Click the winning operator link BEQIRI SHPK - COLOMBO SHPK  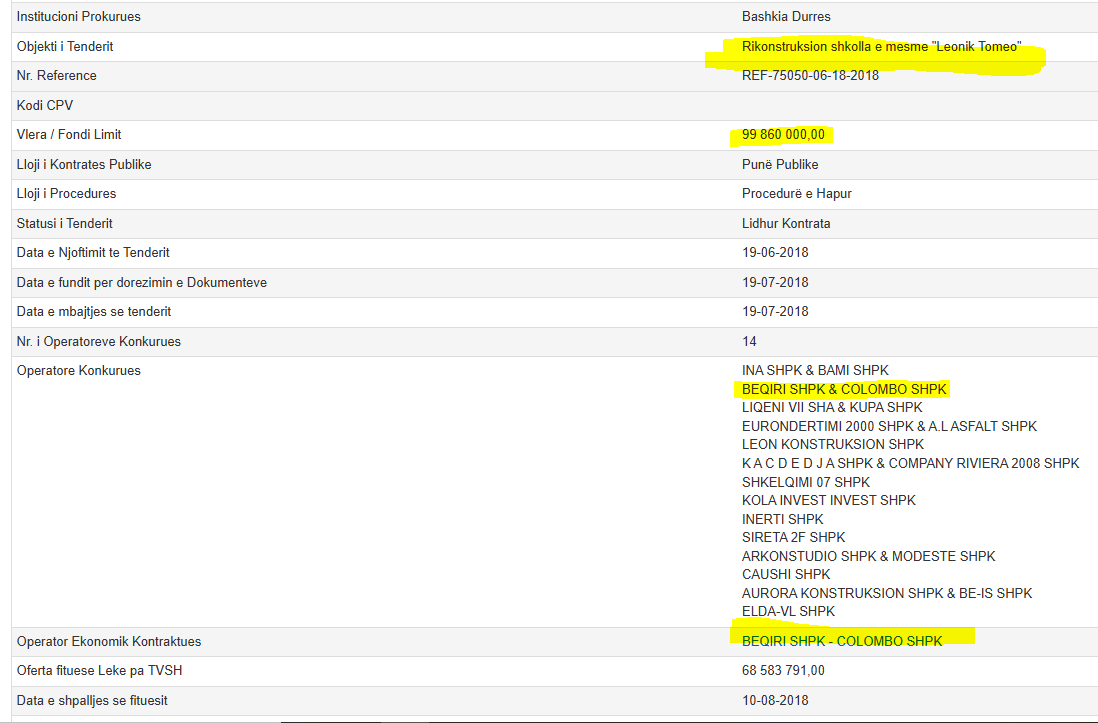click(841, 641)
